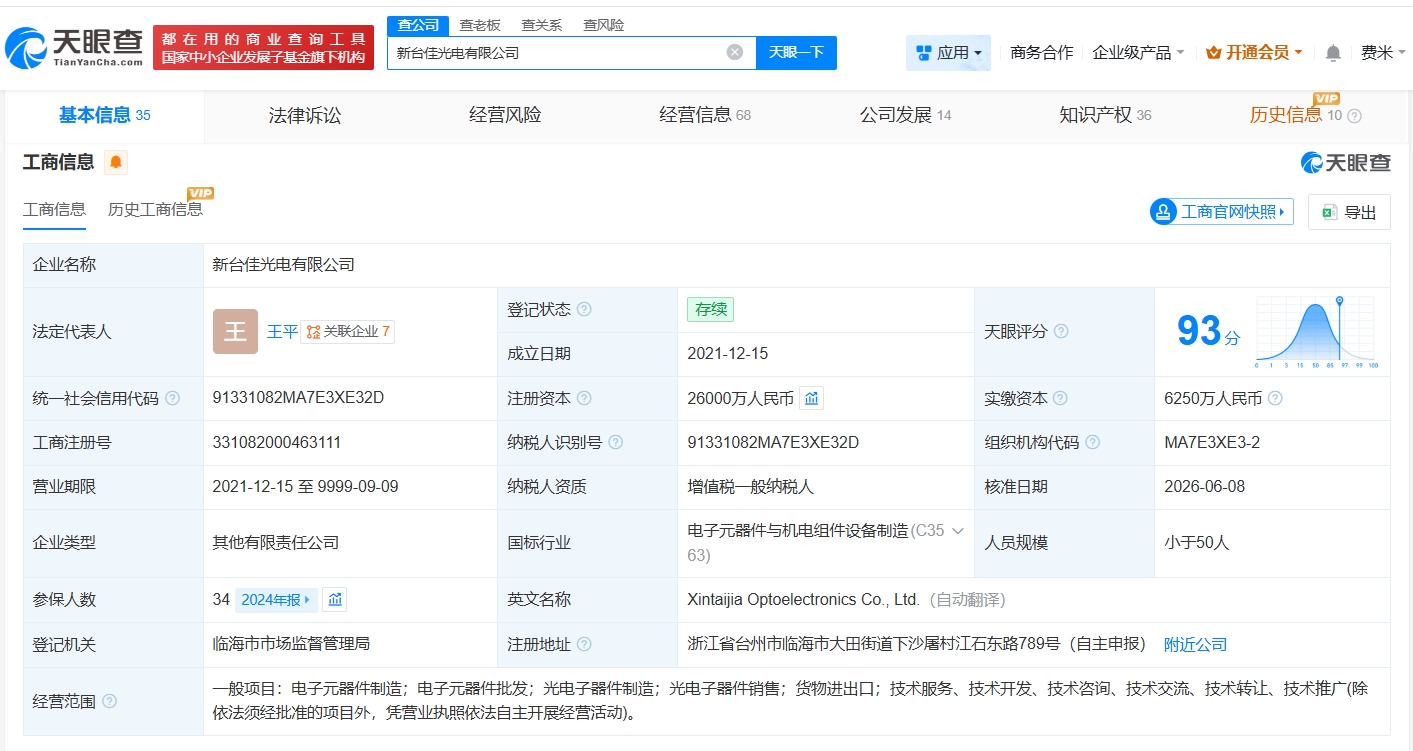Click the credit code 91331082MA7E3XE32D under 统一社会信用代码
The height and width of the screenshot is (751, 1413).
point(298,398)
